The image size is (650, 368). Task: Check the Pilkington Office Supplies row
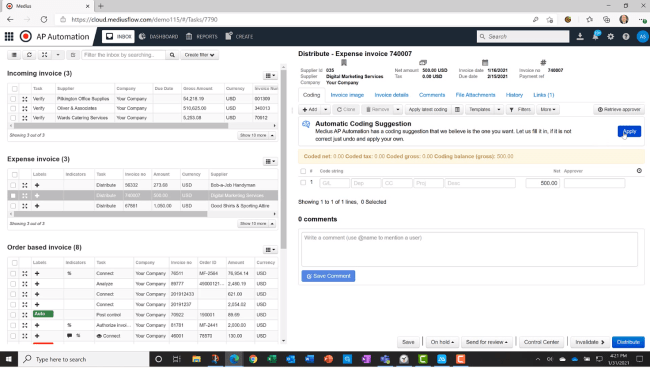tap(13, 99)
